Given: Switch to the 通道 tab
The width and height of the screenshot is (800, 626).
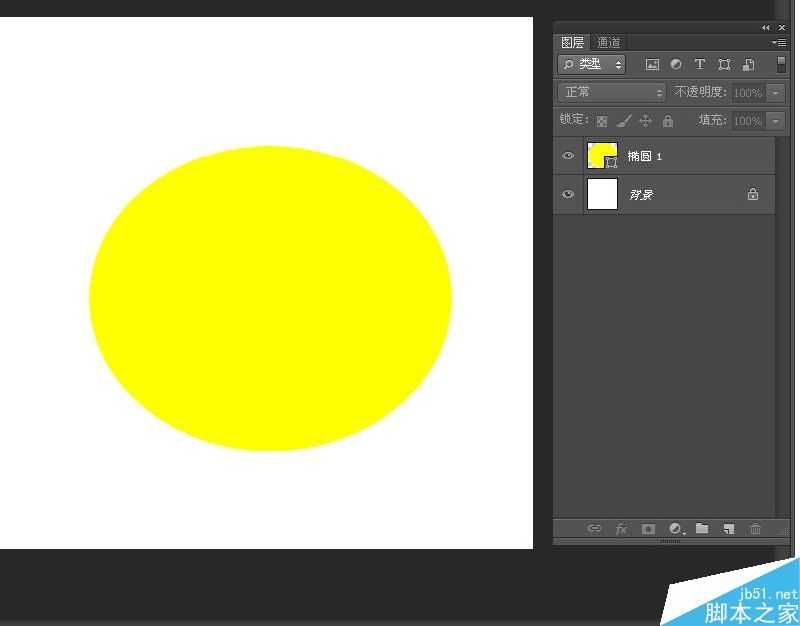Looking at the screenshot, I should [609, 43].
